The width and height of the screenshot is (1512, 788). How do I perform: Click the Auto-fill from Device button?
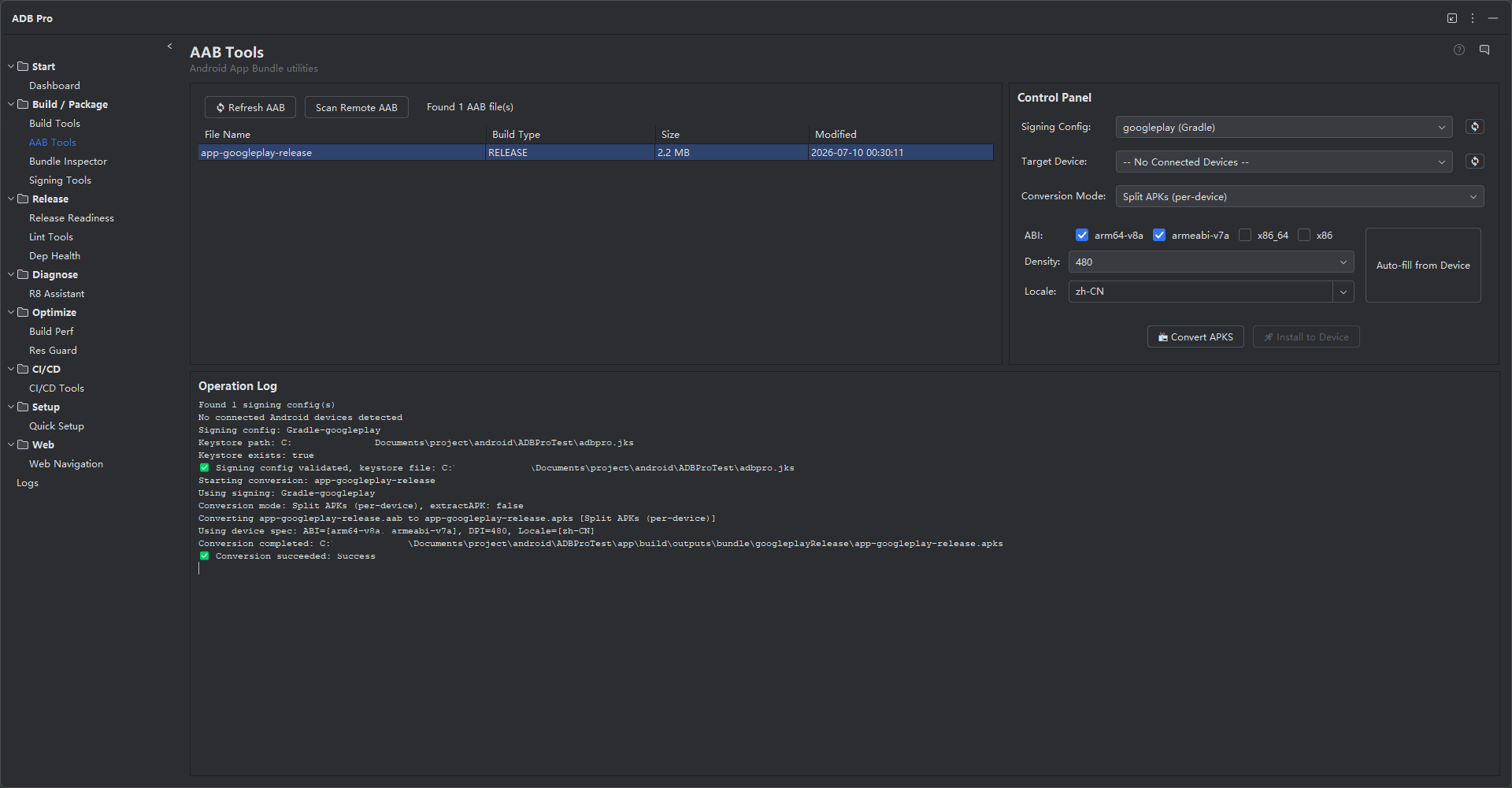click(1423, 266)
